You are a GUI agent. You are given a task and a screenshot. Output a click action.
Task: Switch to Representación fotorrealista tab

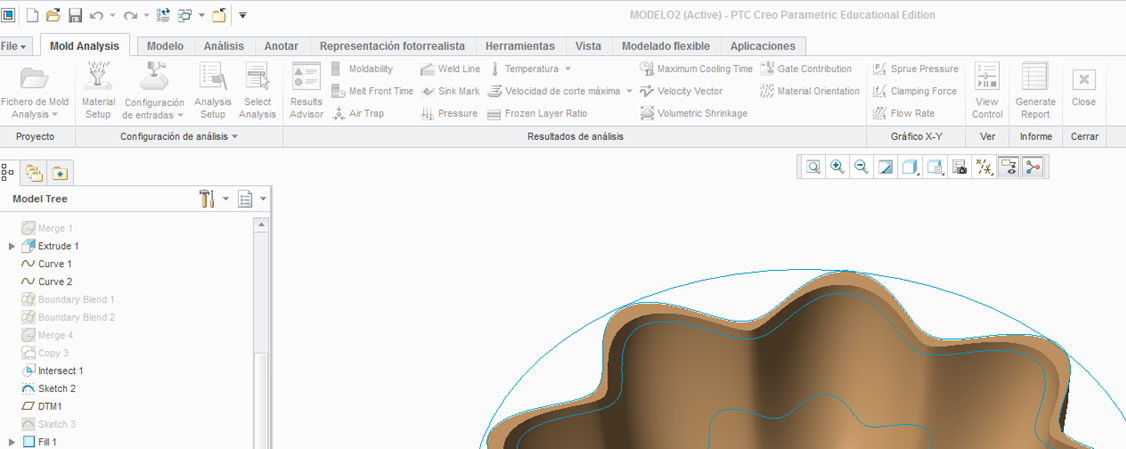pos(392,46)
